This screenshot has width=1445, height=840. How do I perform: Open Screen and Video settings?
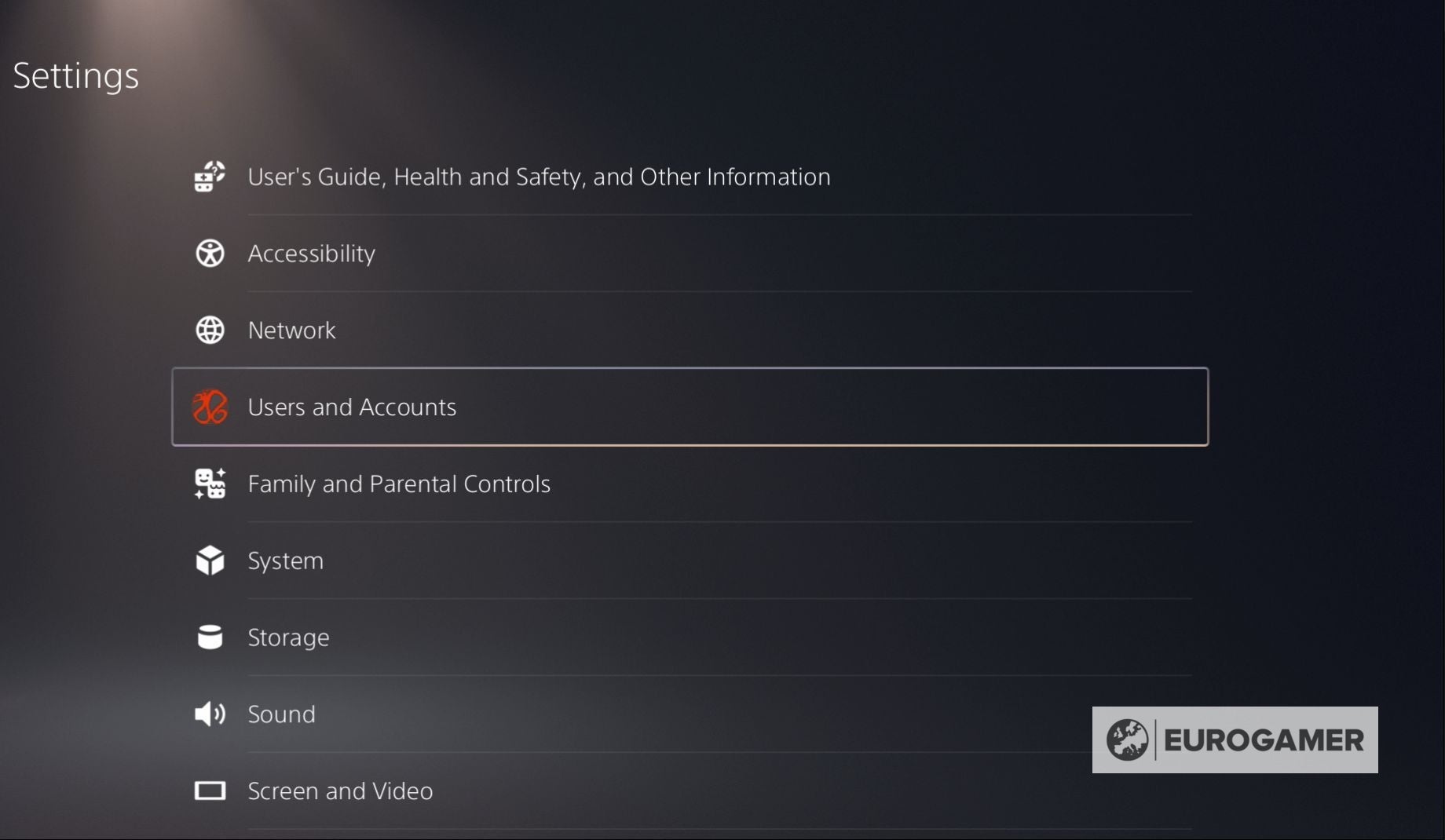click(x=340, y=791)
